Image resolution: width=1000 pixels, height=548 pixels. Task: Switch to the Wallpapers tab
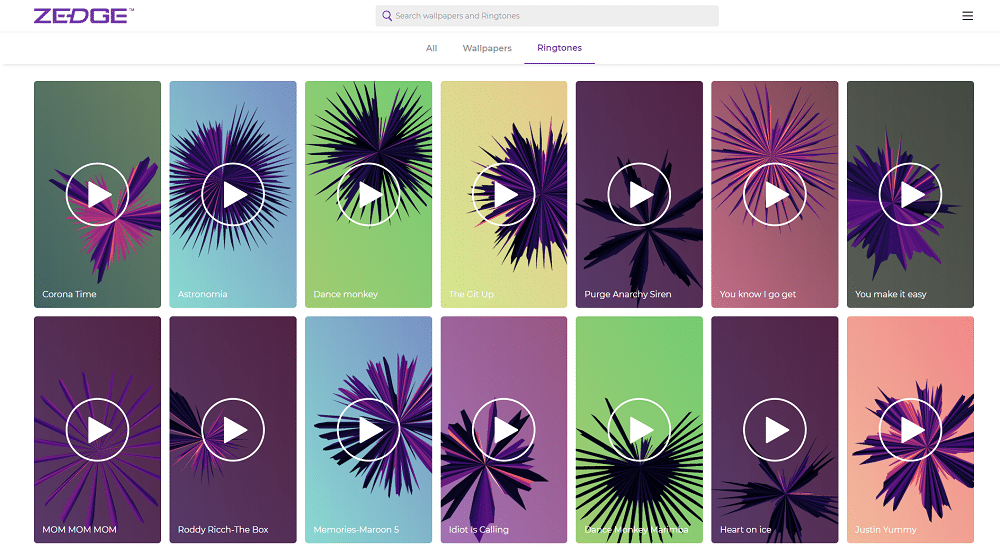tap(487, 48)
